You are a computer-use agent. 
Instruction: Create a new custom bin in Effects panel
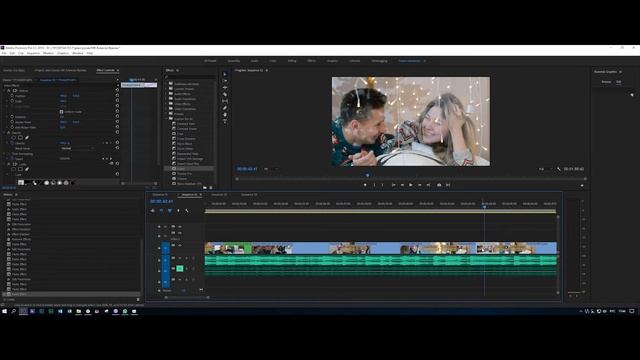pyautogui.click(x=205, y=187)
